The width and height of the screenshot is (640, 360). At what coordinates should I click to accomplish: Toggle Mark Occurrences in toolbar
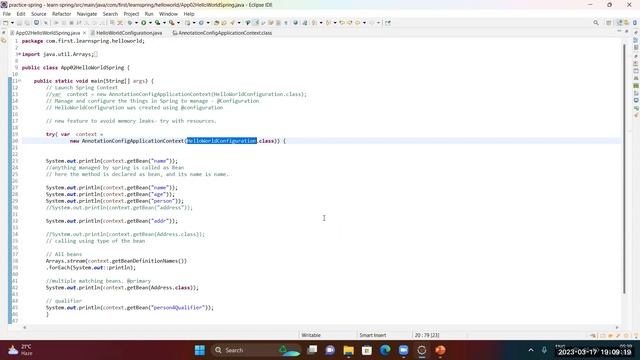click(x=256, y=23)
